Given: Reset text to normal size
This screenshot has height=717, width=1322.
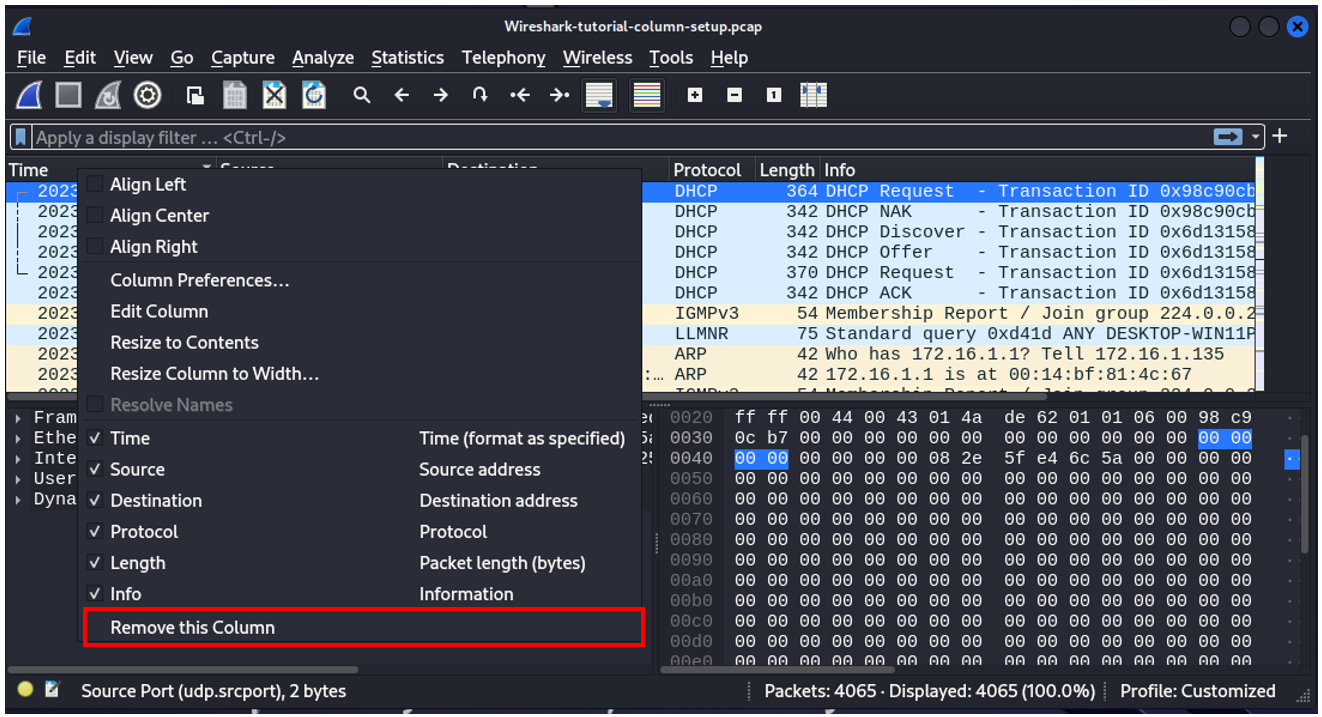Looking at the screenshot, I should pyautogui.click(x=773, y=95).
